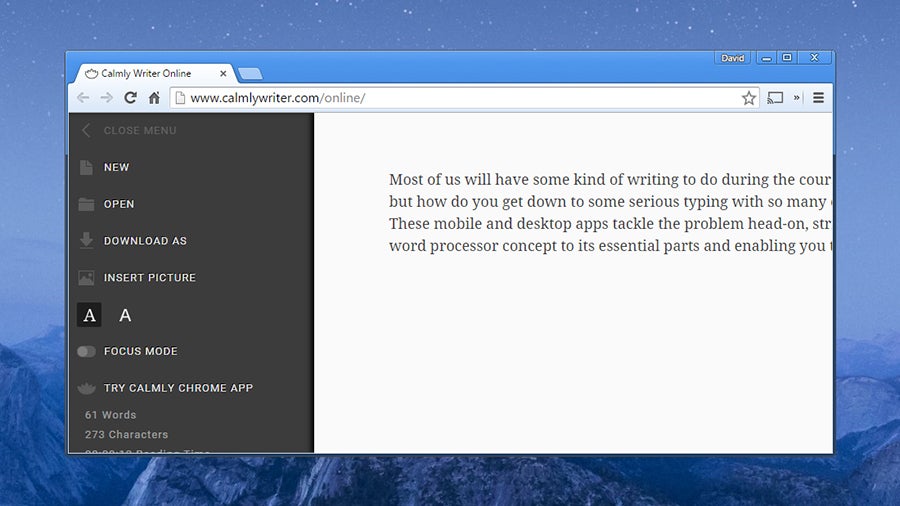Click the line starting 'These mobile and desktop'
Viewport: 900px width, 506px height.
(610, 224)
